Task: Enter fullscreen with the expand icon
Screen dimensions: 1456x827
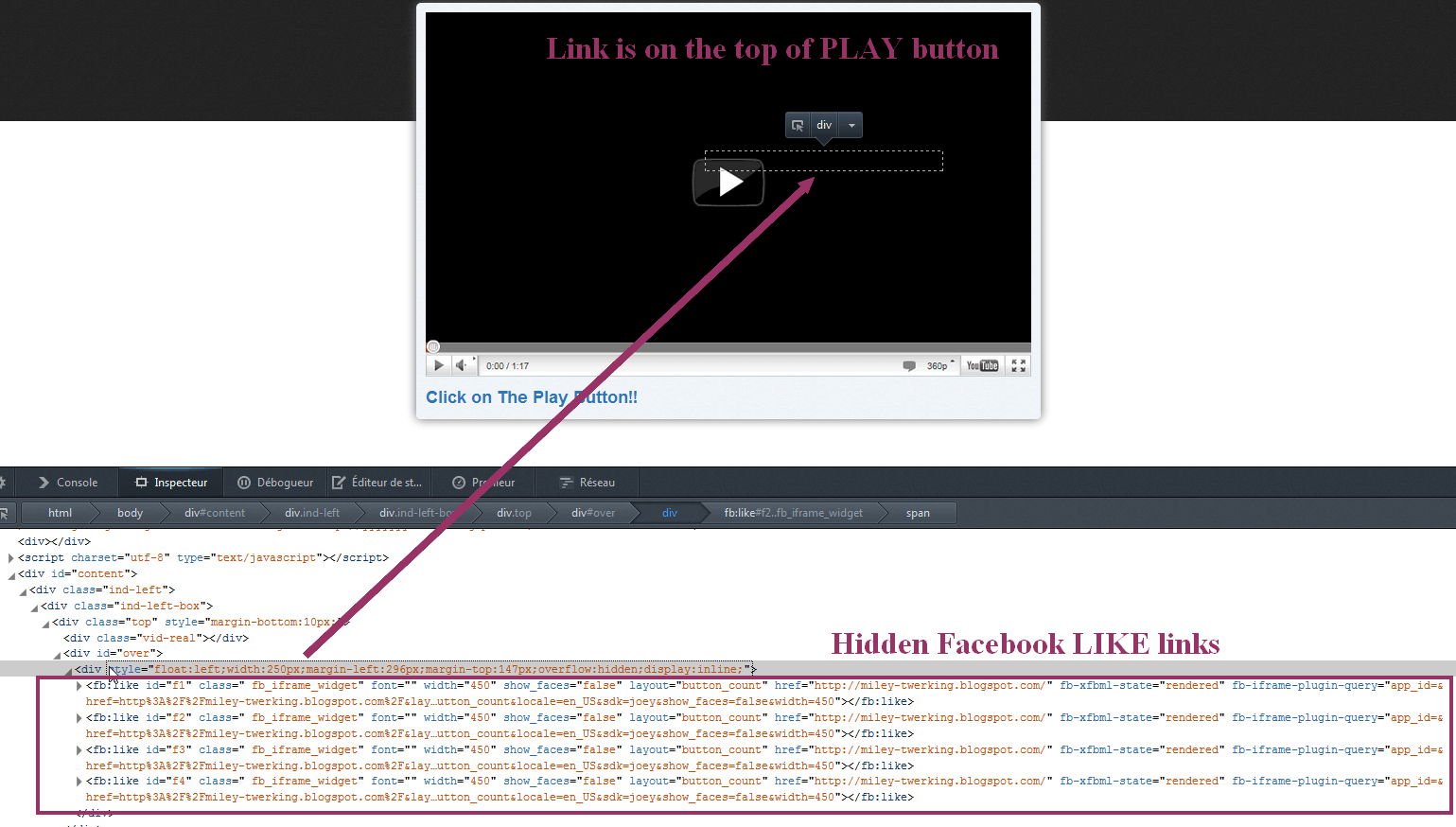Action: tap(1018, 366)
